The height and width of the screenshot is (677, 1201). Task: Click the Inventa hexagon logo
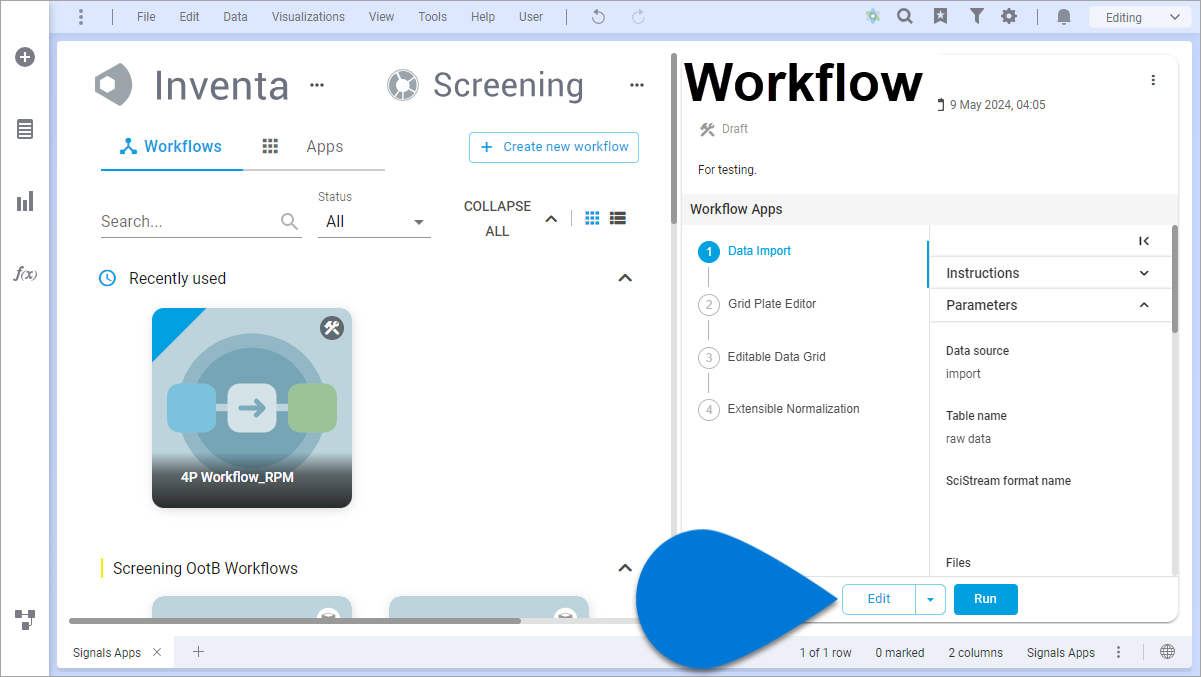113,85
